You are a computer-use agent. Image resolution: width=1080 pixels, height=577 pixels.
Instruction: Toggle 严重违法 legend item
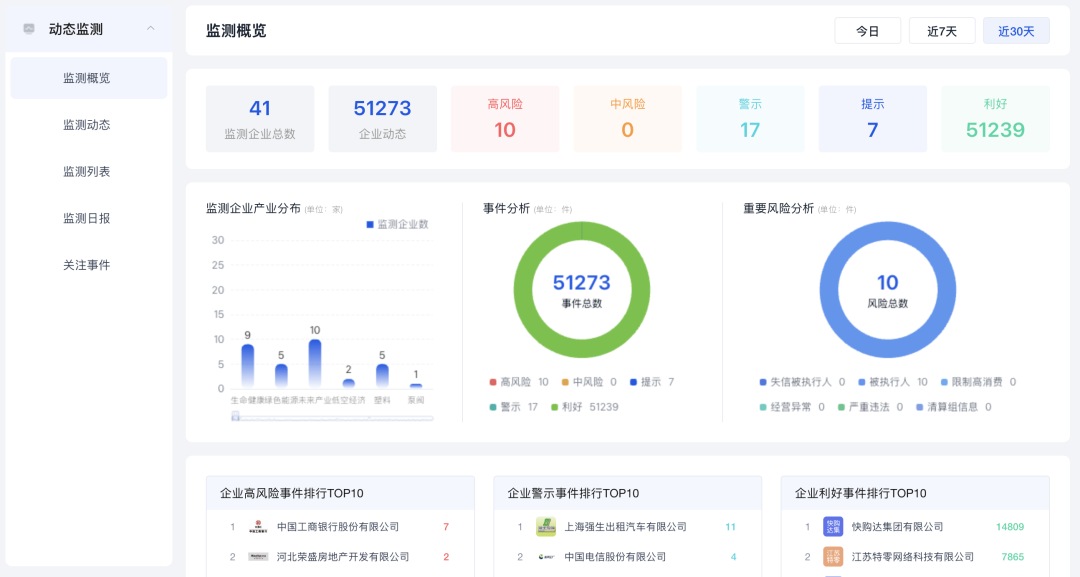click(871, 407)
